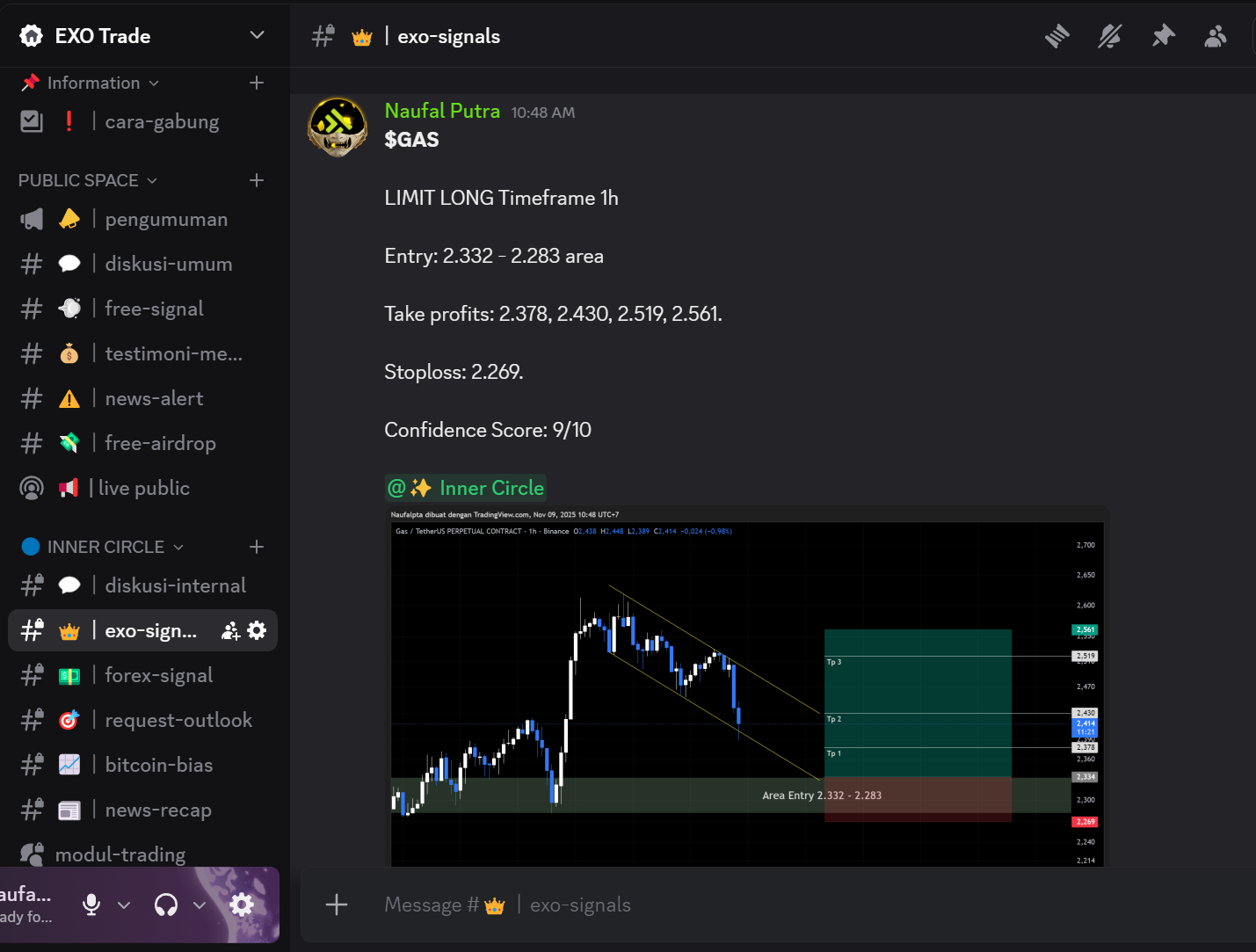1256x952 pixels.
Task: Focus the exo-signals message input field
Action: point(703,905)
